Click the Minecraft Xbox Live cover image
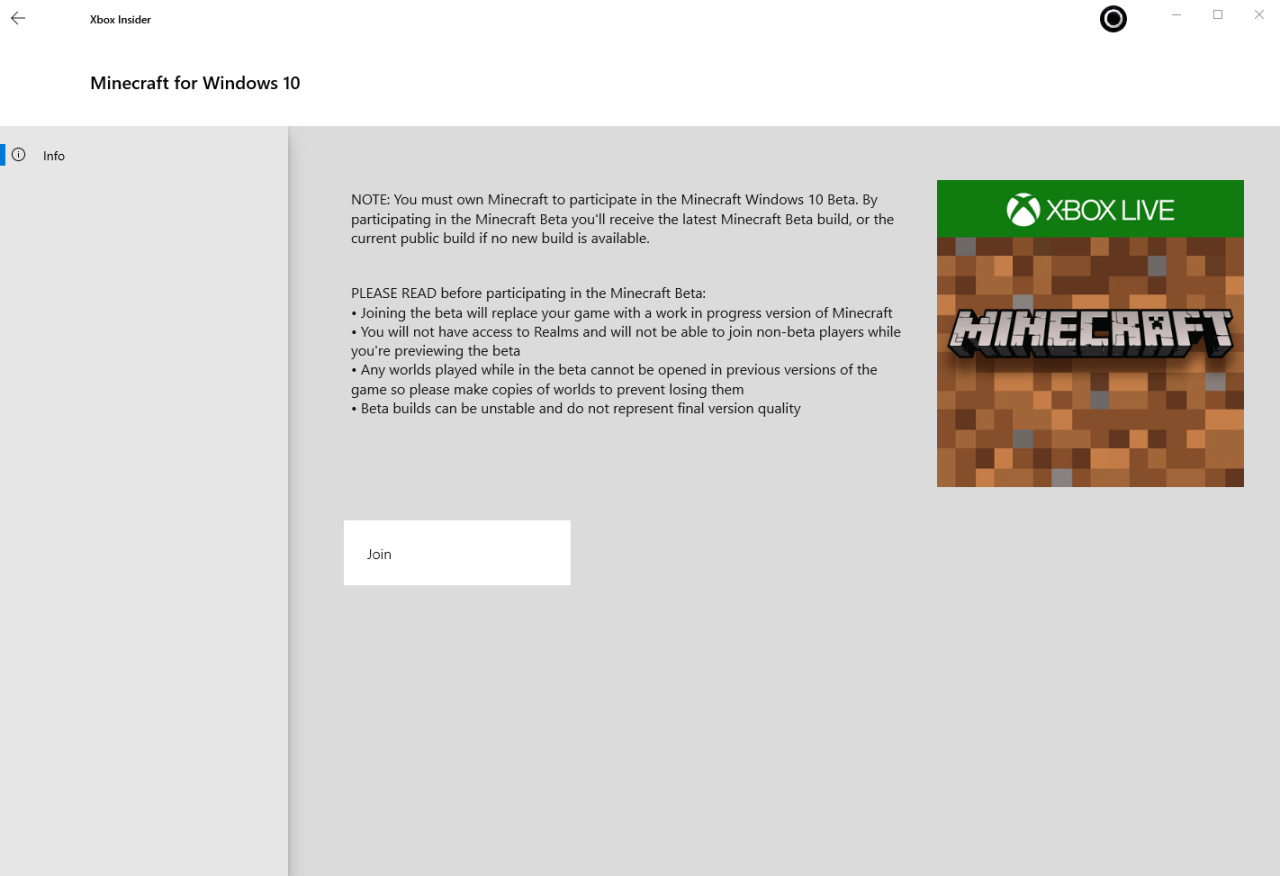 pos(1090,333)
